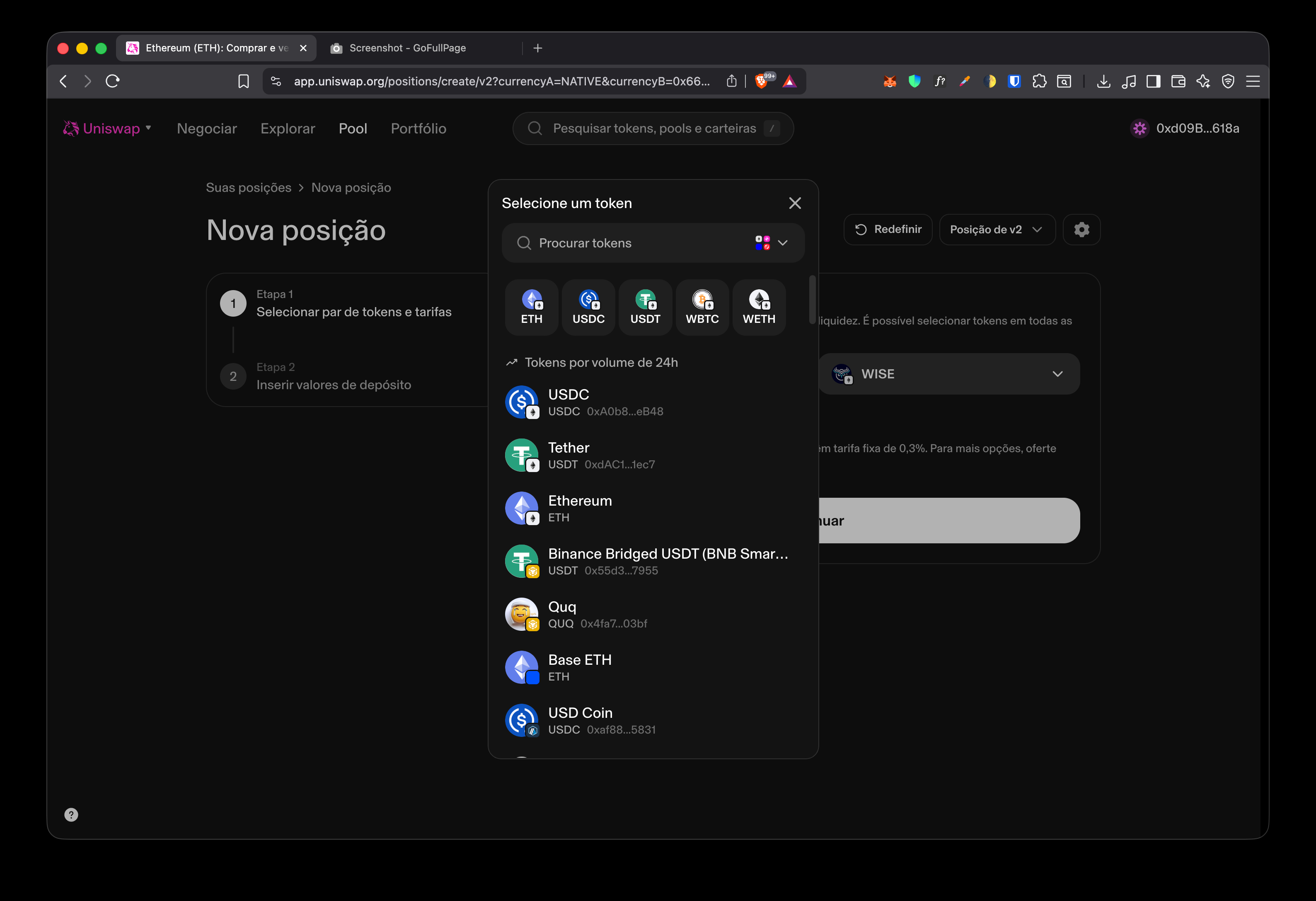This screenshot has width=1316, height=901.
Task: Click the Suas posições breadcrumb link
Action: [249, 187]
